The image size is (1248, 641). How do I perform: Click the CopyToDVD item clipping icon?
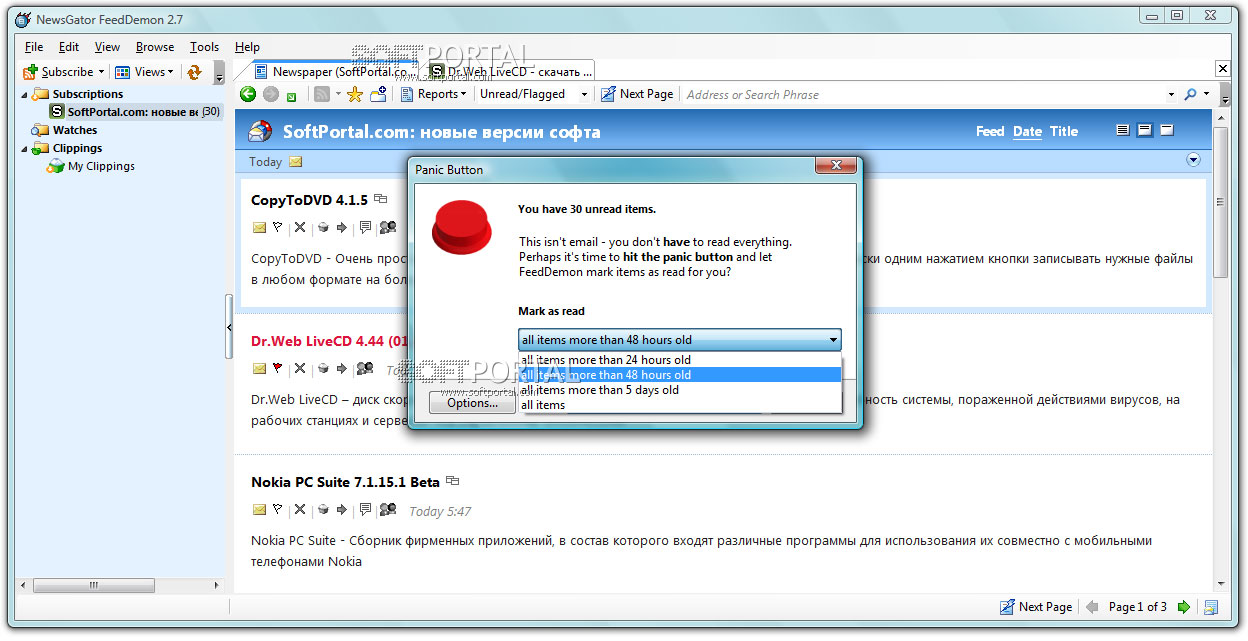point(323,228)
